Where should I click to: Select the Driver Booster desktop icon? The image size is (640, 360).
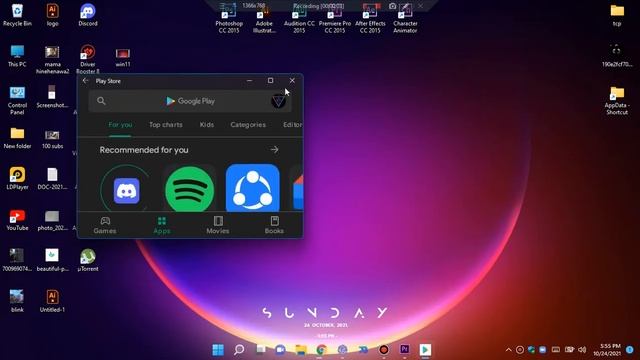point(88,60)
